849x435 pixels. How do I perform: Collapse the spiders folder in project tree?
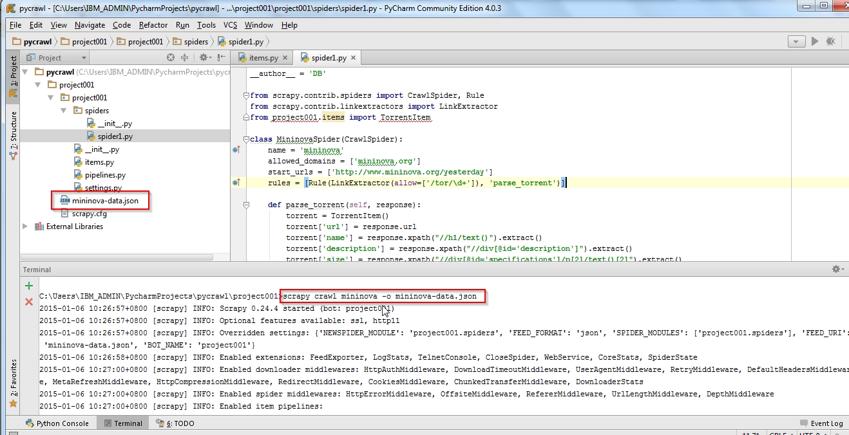point(64,111)
